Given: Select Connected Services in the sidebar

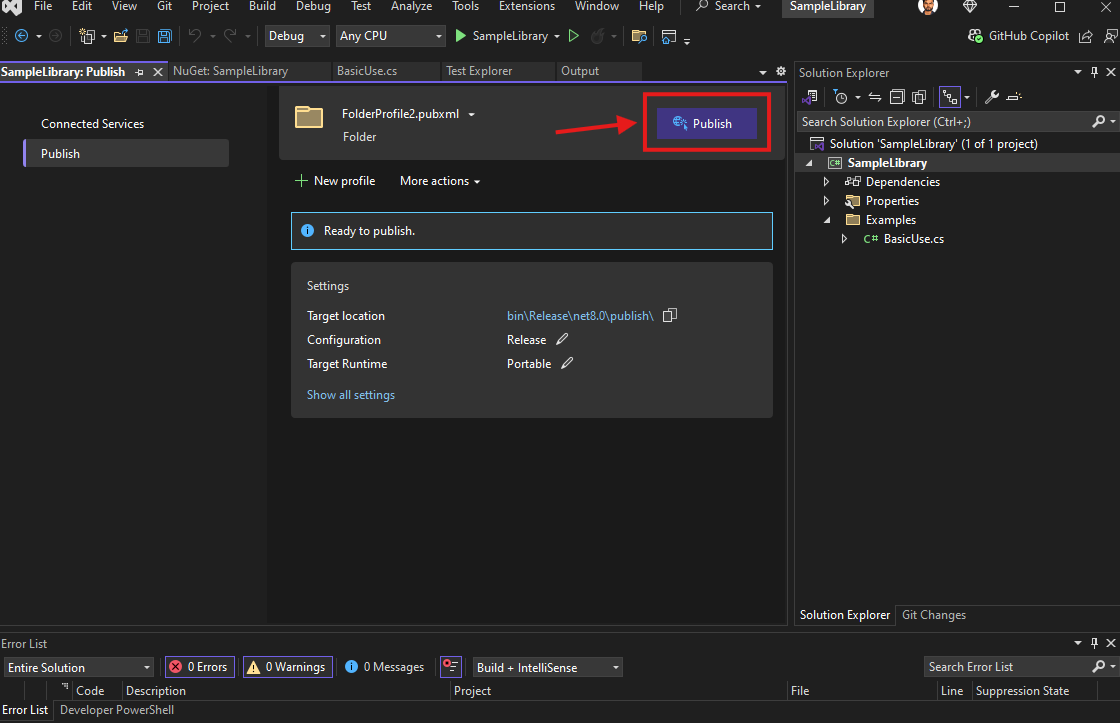Looking at the screenshot, I should click(x=93, y=124).
